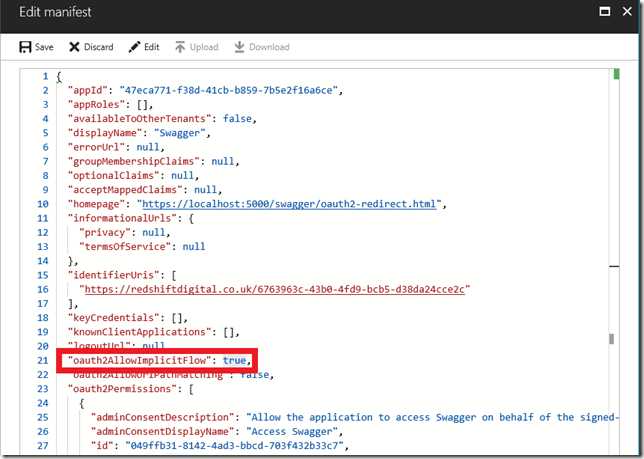Click the Discard button label
This screenshot has height=459, width=644.
(99, 47)
